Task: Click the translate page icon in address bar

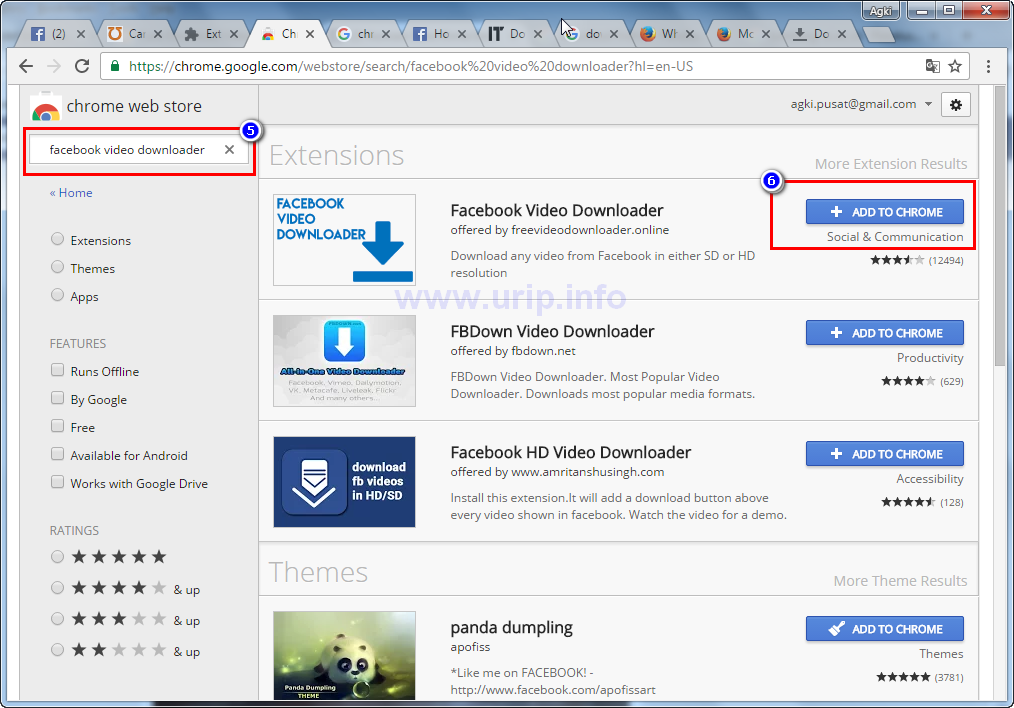Action: tap(932, 67)
